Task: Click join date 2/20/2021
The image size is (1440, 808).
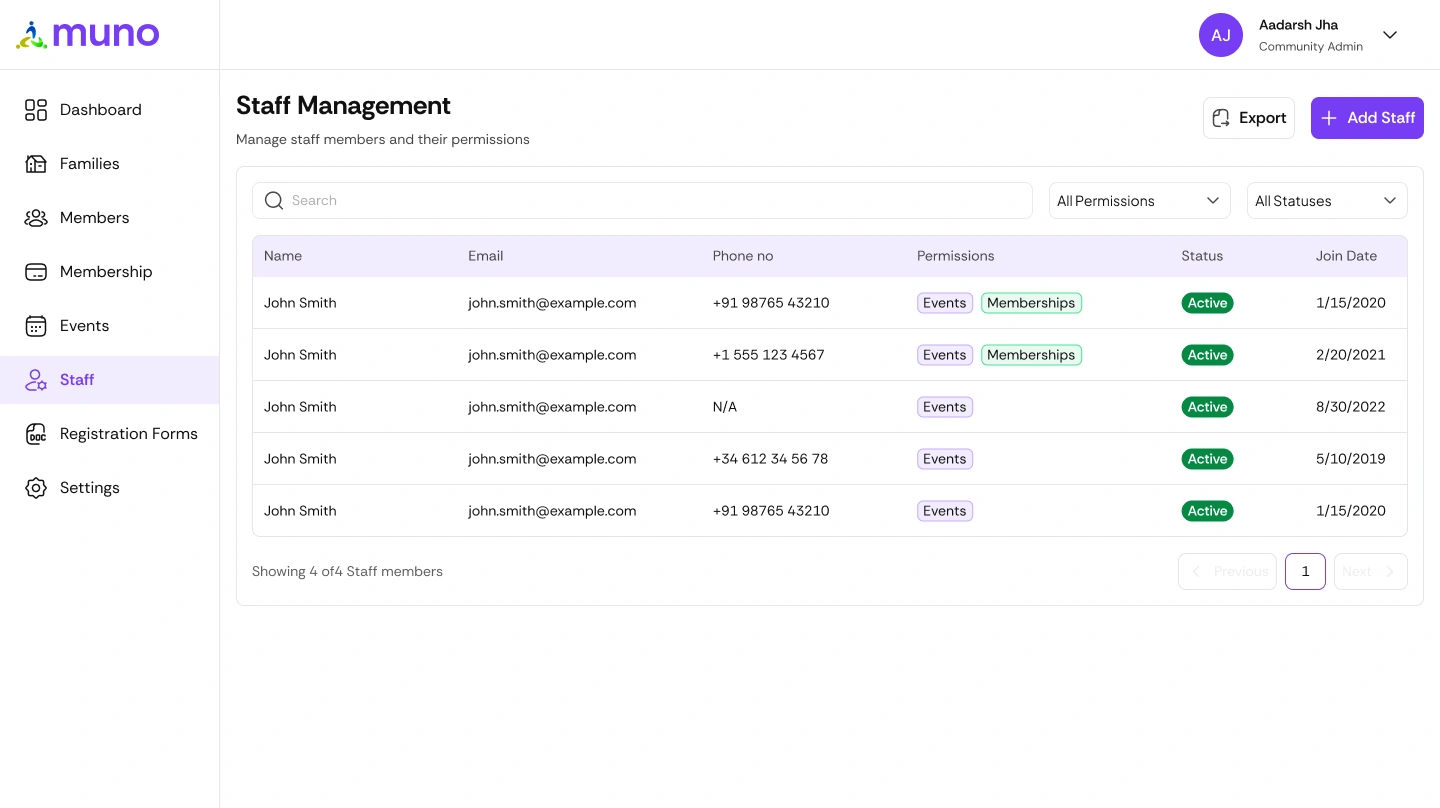Action: [1350, 355]
